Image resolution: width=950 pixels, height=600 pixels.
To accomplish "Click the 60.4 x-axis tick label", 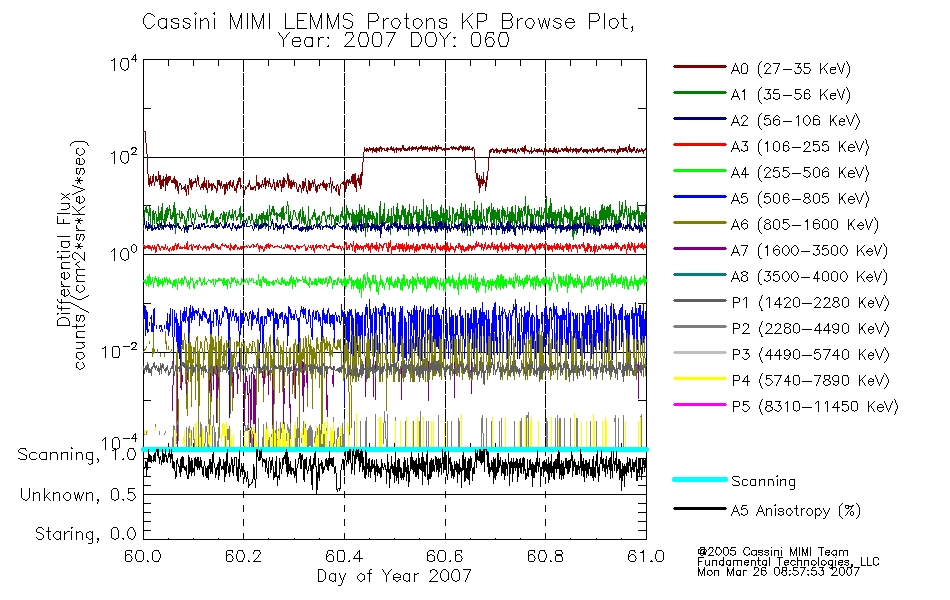I will coord(344,556).
